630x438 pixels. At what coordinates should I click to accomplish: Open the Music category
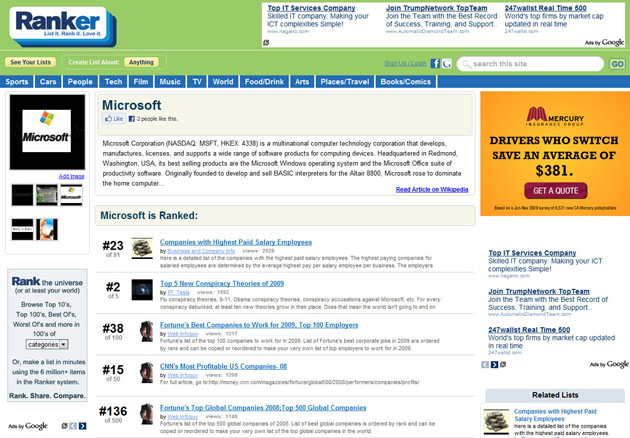point(170,82)
